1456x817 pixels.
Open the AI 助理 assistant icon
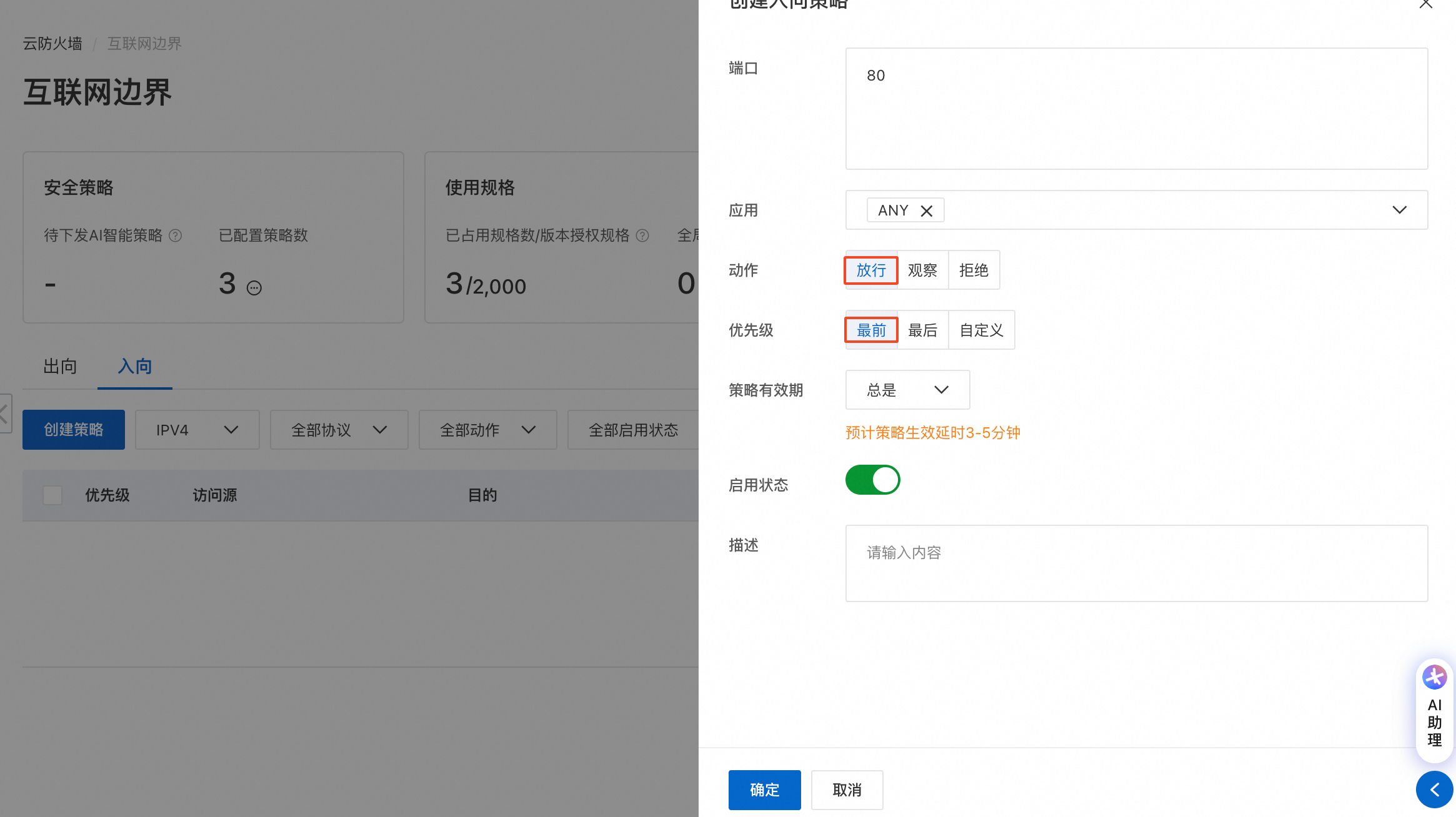tap(1434, 677)
